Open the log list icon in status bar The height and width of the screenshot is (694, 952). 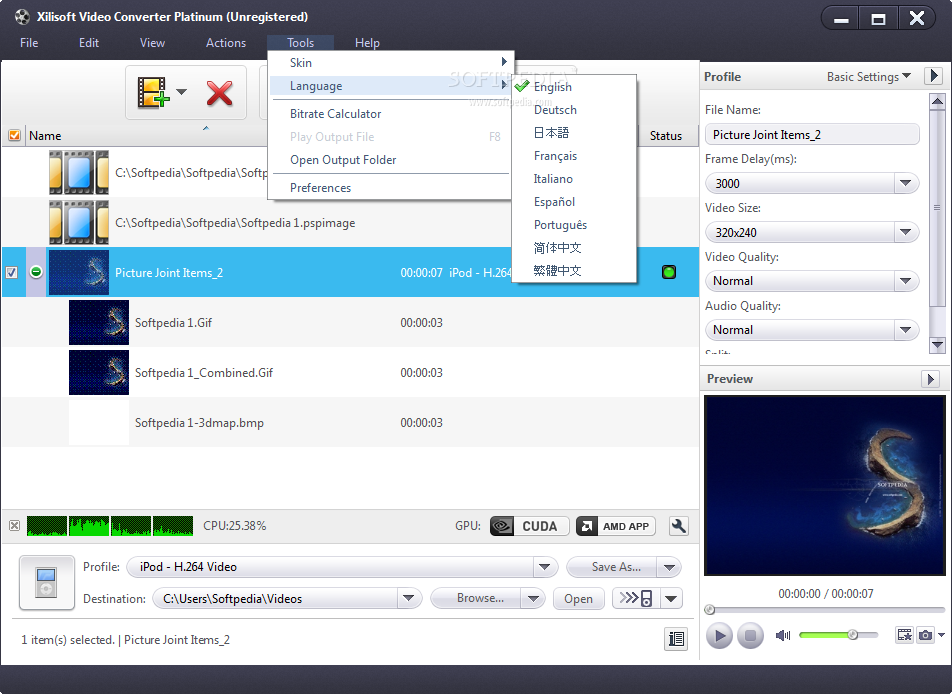point(676,639)
